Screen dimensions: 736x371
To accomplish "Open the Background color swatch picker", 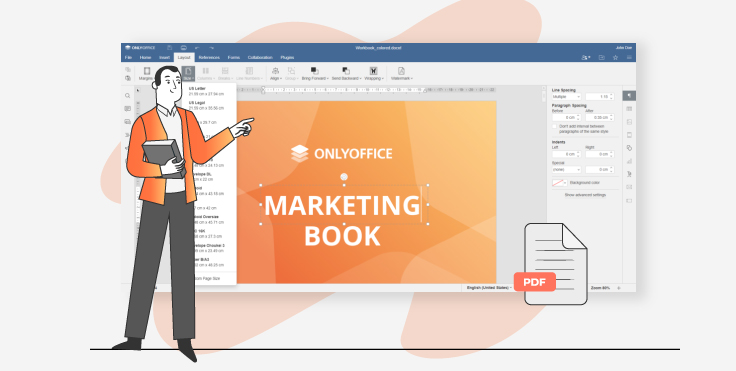I will point(560,183).
